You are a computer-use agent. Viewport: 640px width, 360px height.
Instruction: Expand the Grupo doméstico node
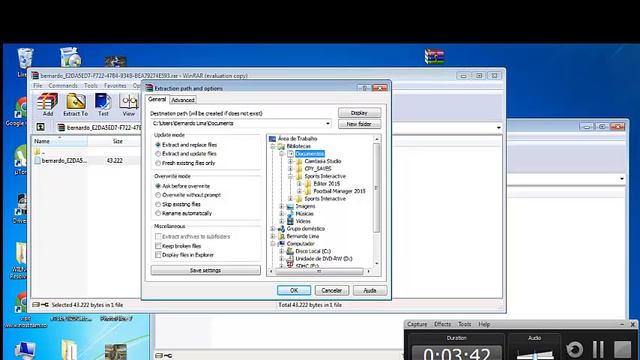tap(273, 229)
